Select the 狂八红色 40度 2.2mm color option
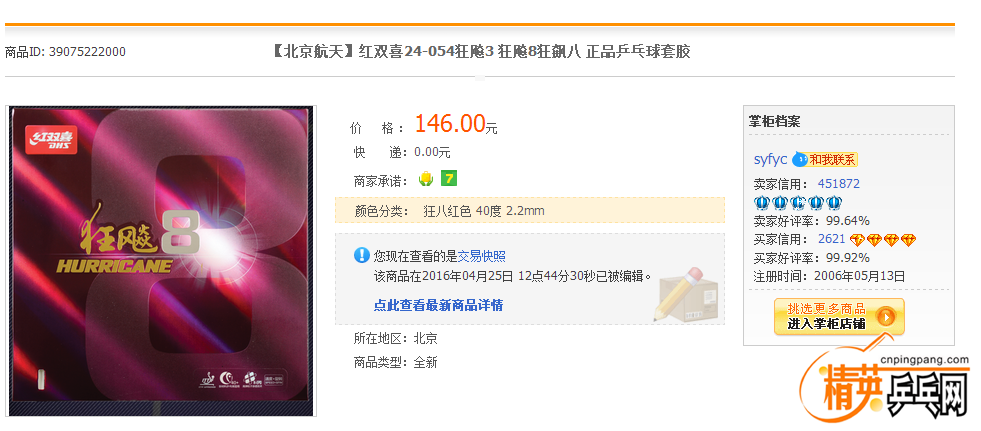 484,211
